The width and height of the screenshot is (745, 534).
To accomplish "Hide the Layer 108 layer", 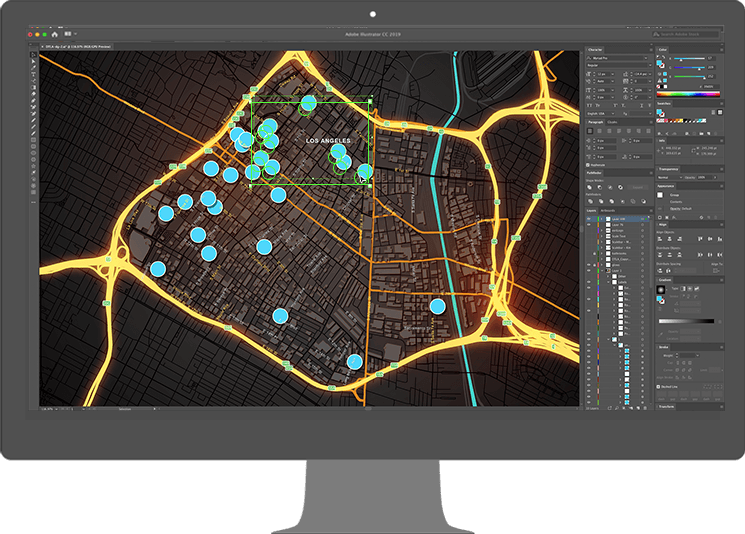I will coord(589,219).
